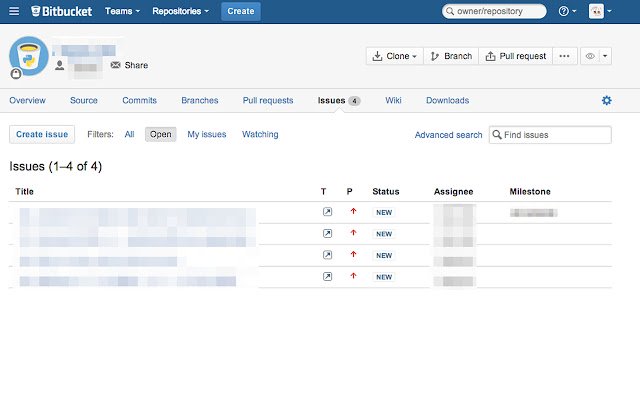
Task: Click the Create button in header
Action: (241, 11)
